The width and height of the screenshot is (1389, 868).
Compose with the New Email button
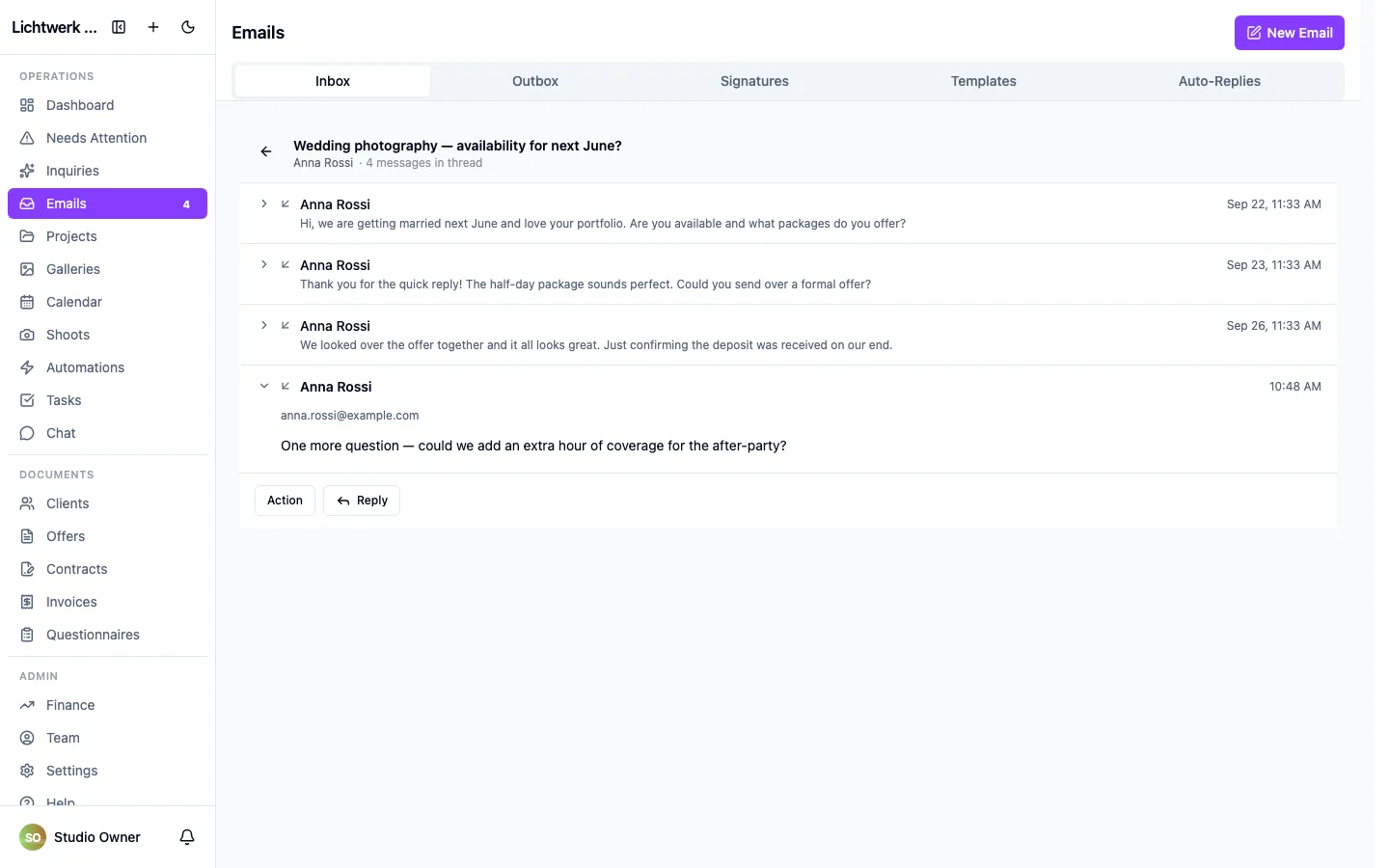click(1290, 33)
